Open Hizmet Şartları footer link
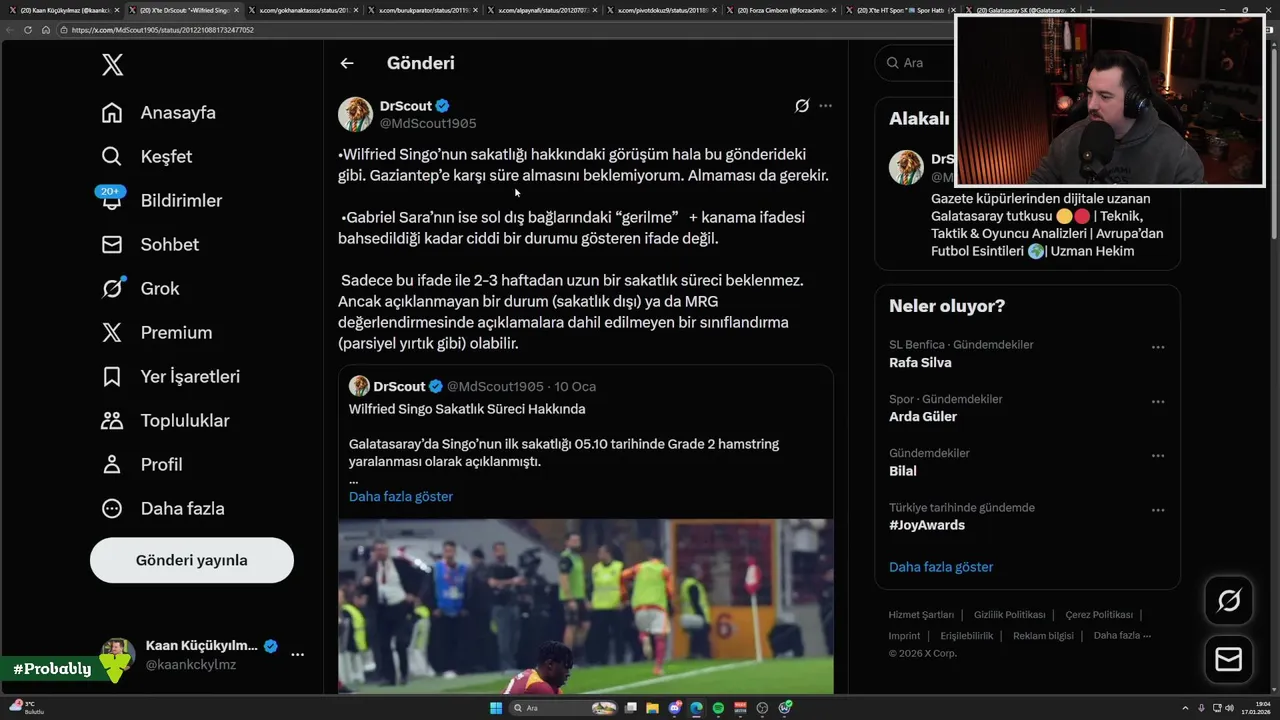Viewport: 1280px width, 720px height. [x=921, y=615]
